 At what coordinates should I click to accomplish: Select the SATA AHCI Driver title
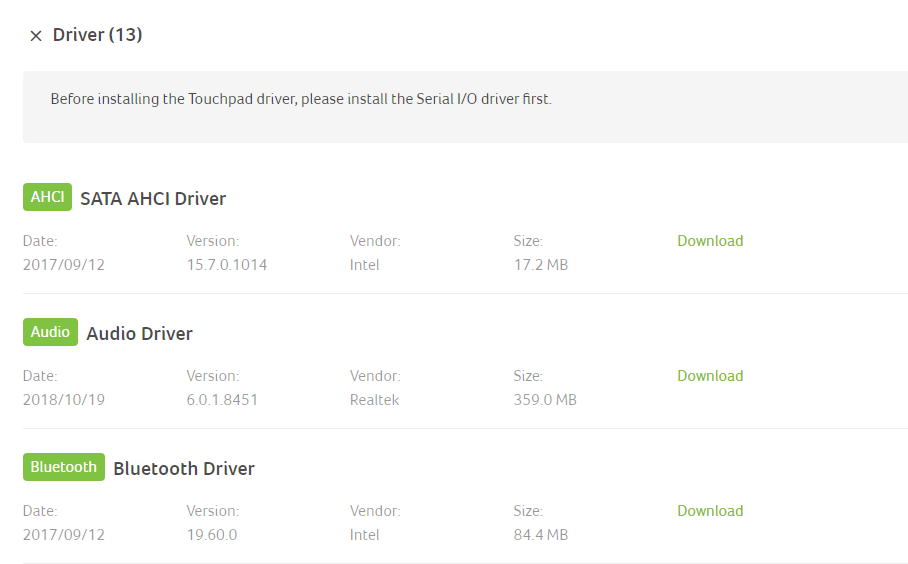[153, 199]
